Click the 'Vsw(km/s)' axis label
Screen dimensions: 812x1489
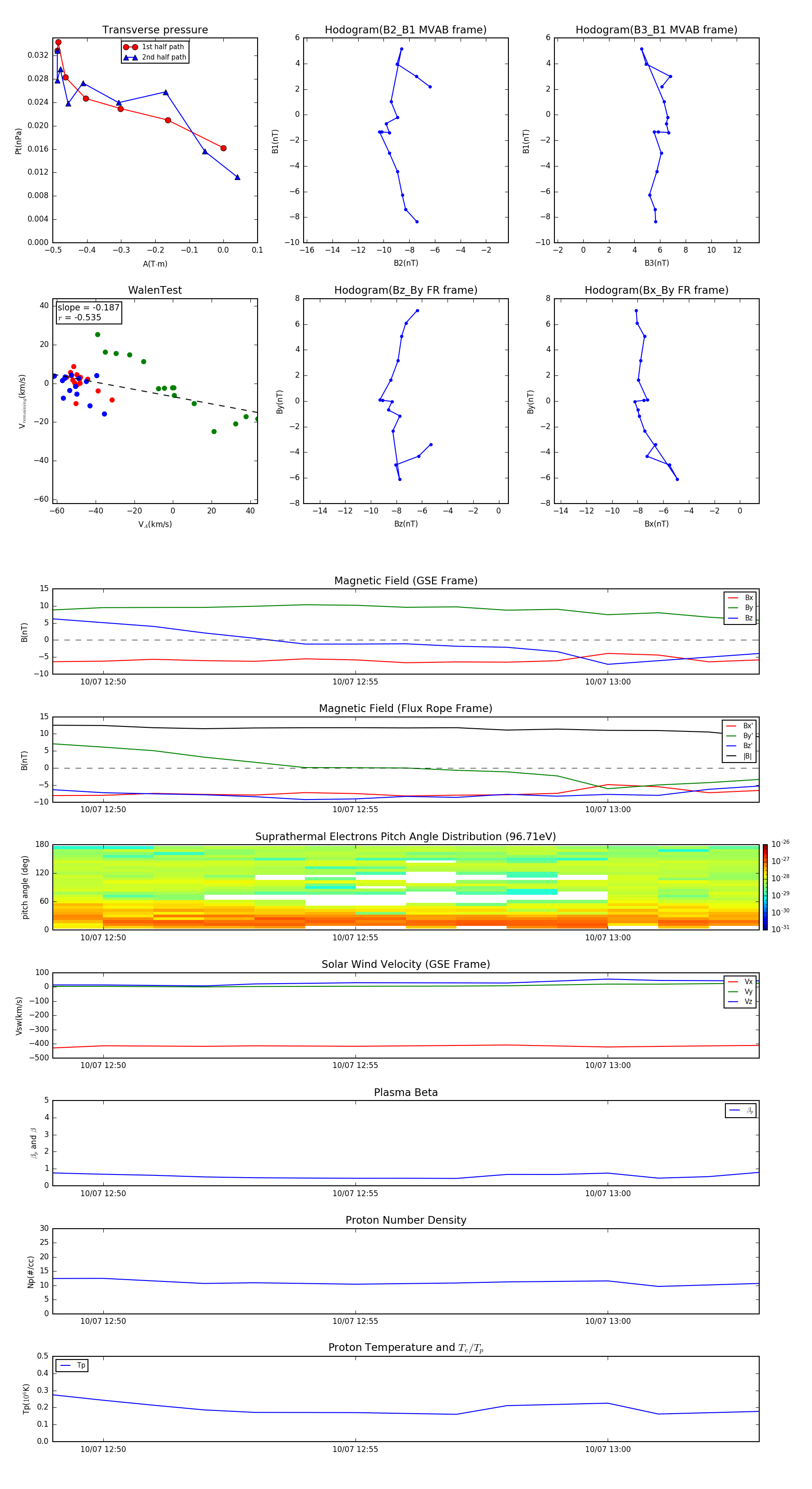[x=18, y=1016]
